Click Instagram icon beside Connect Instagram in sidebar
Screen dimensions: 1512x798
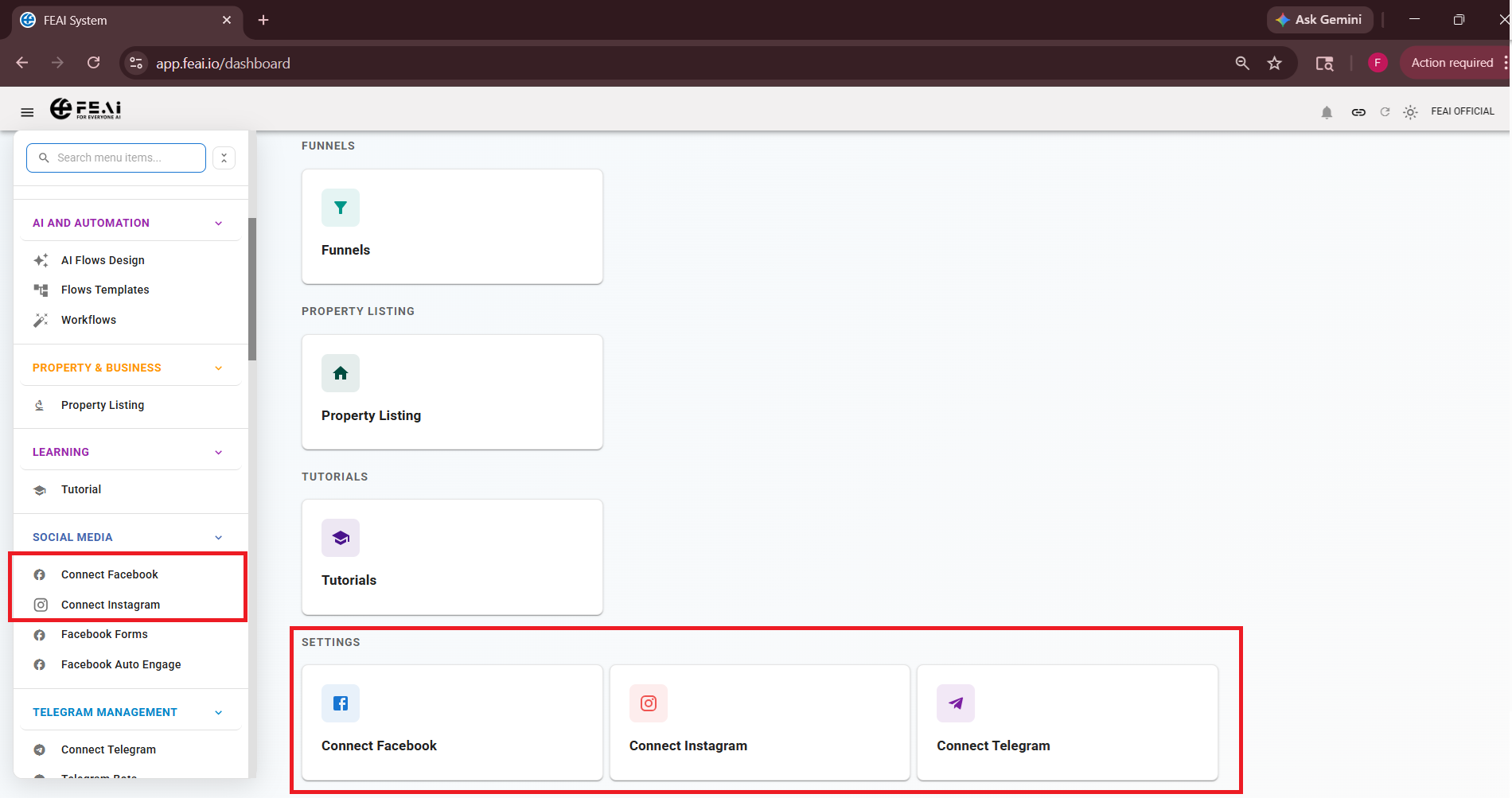pyautogui.click(x=41, y=605)
